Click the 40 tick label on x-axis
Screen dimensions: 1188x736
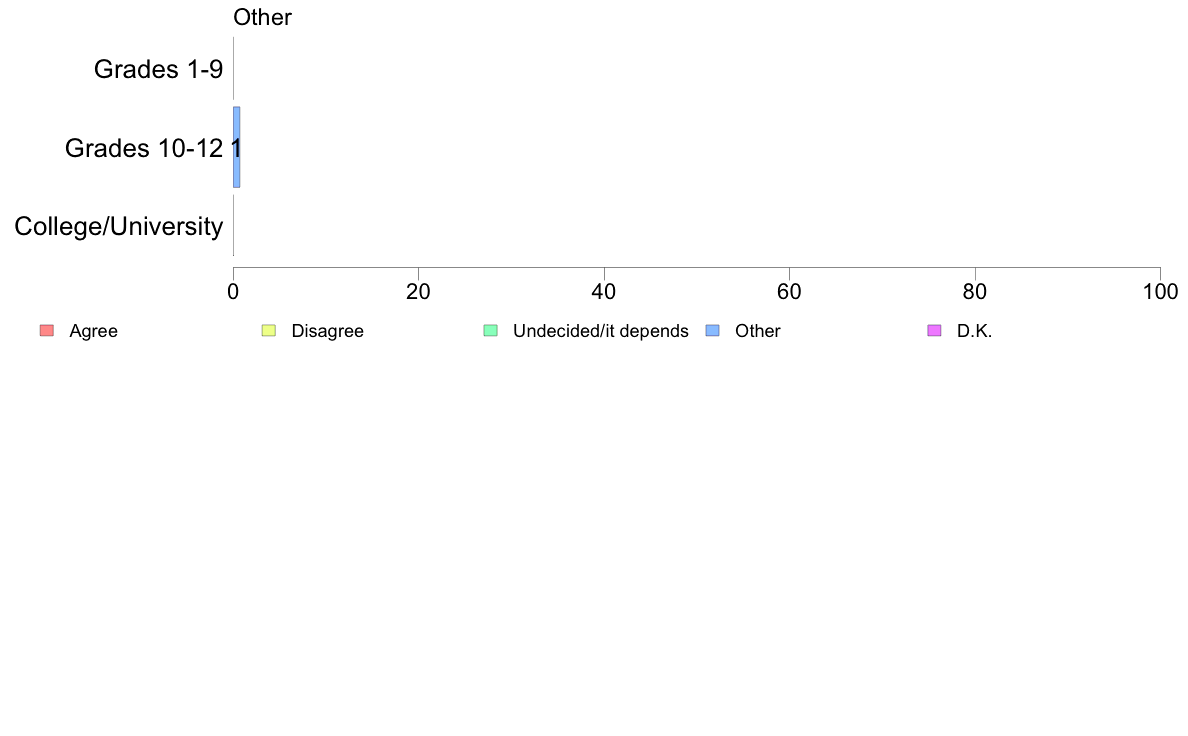click(604, 292)
